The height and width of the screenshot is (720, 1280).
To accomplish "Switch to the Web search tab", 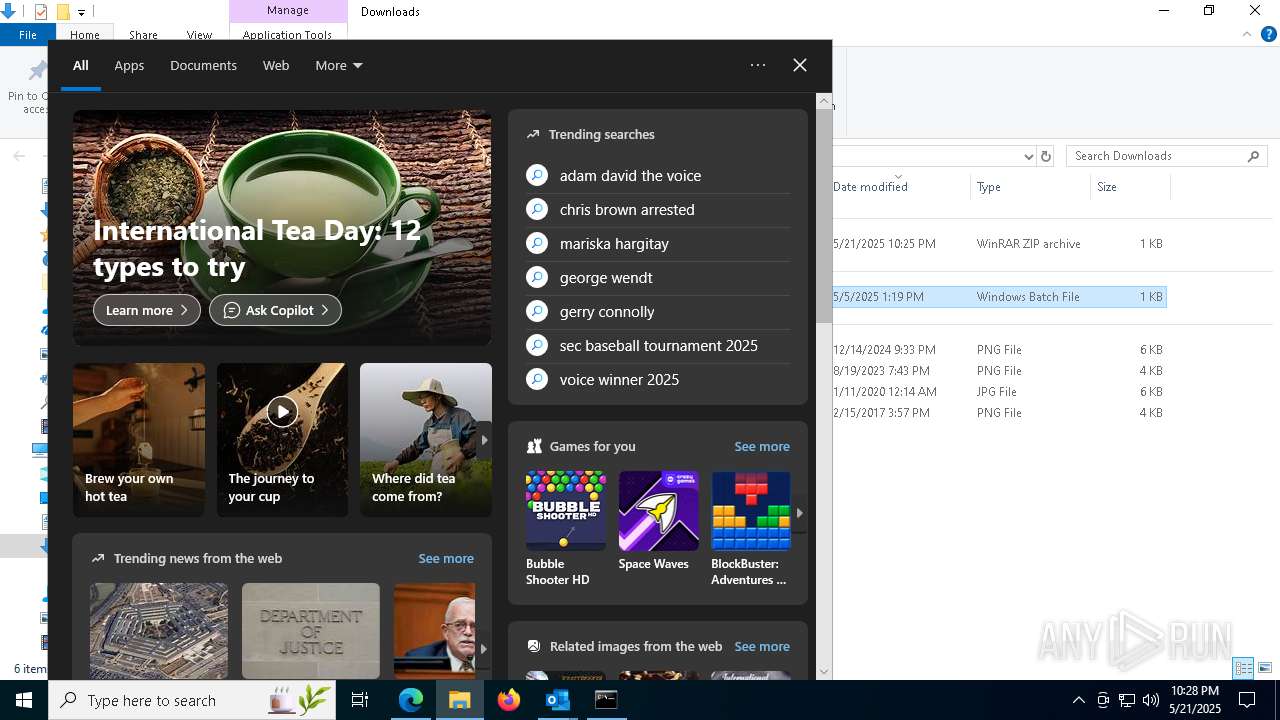I will [276, 65].
